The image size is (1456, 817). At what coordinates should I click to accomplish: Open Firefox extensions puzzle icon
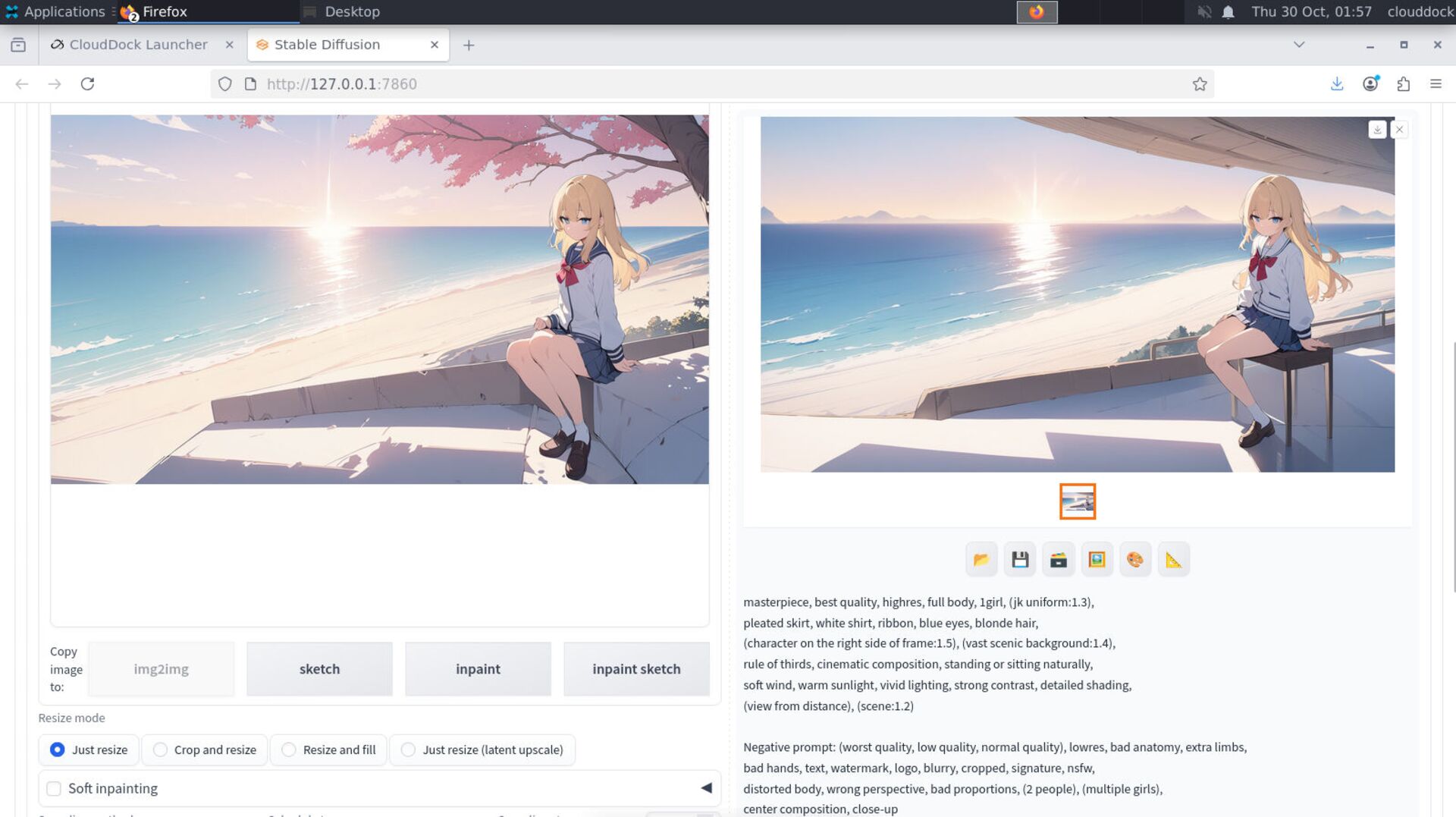click(x=1403, y=84)
